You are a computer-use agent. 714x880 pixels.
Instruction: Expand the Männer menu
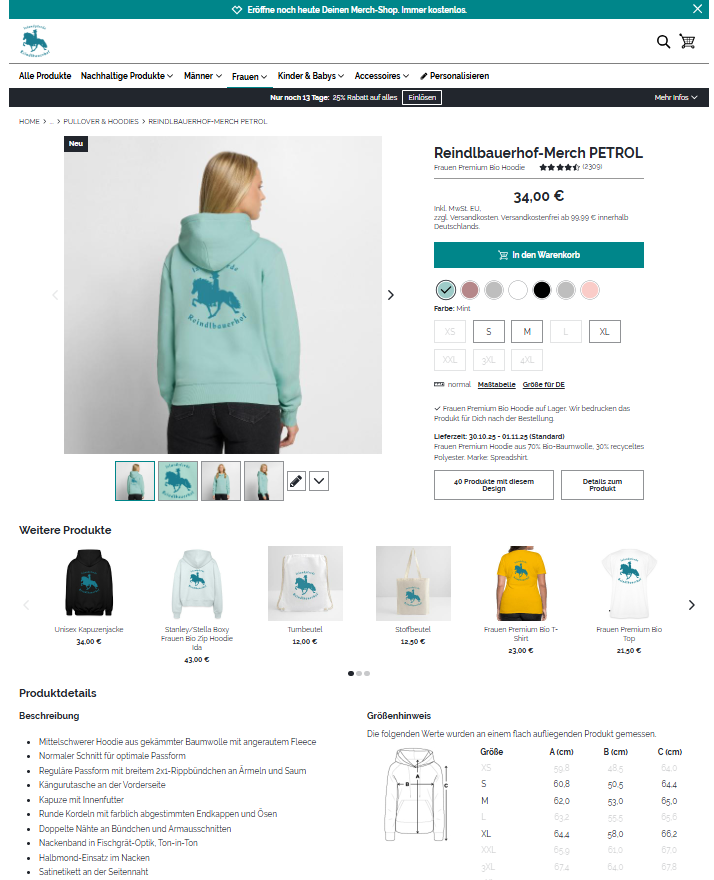pos(203,76)
